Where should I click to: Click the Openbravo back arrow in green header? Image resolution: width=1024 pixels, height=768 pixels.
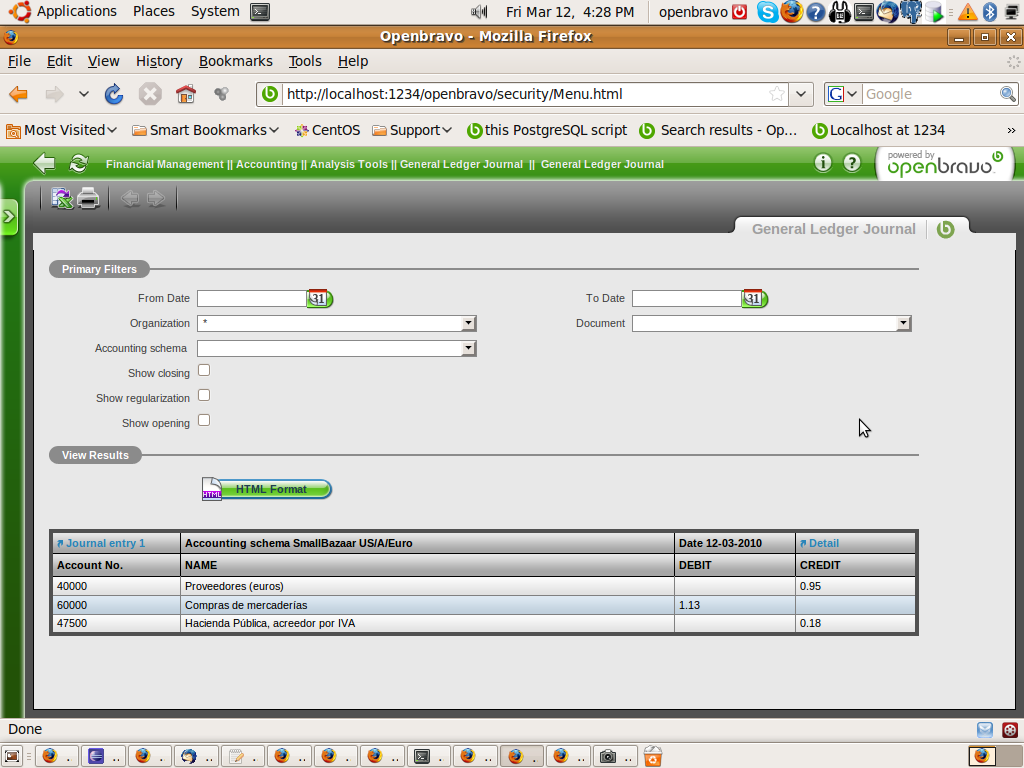click(44, 163)
